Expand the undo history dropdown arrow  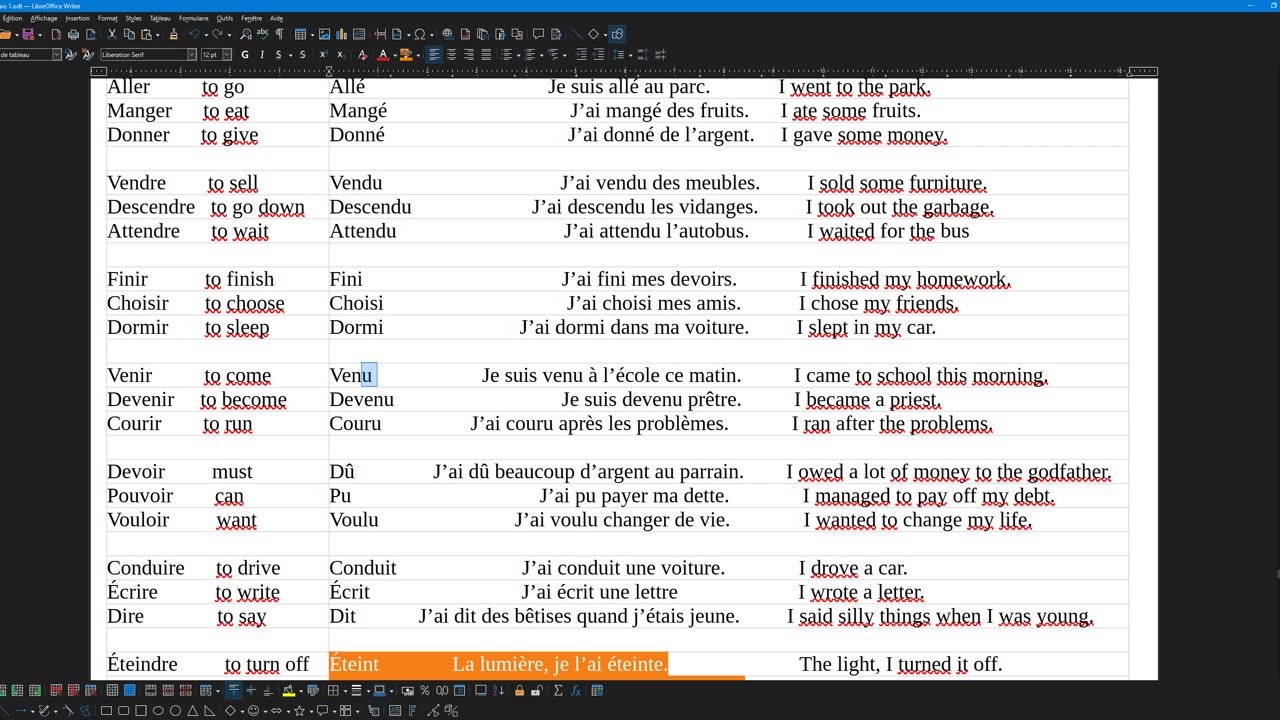tap(205, 34)
